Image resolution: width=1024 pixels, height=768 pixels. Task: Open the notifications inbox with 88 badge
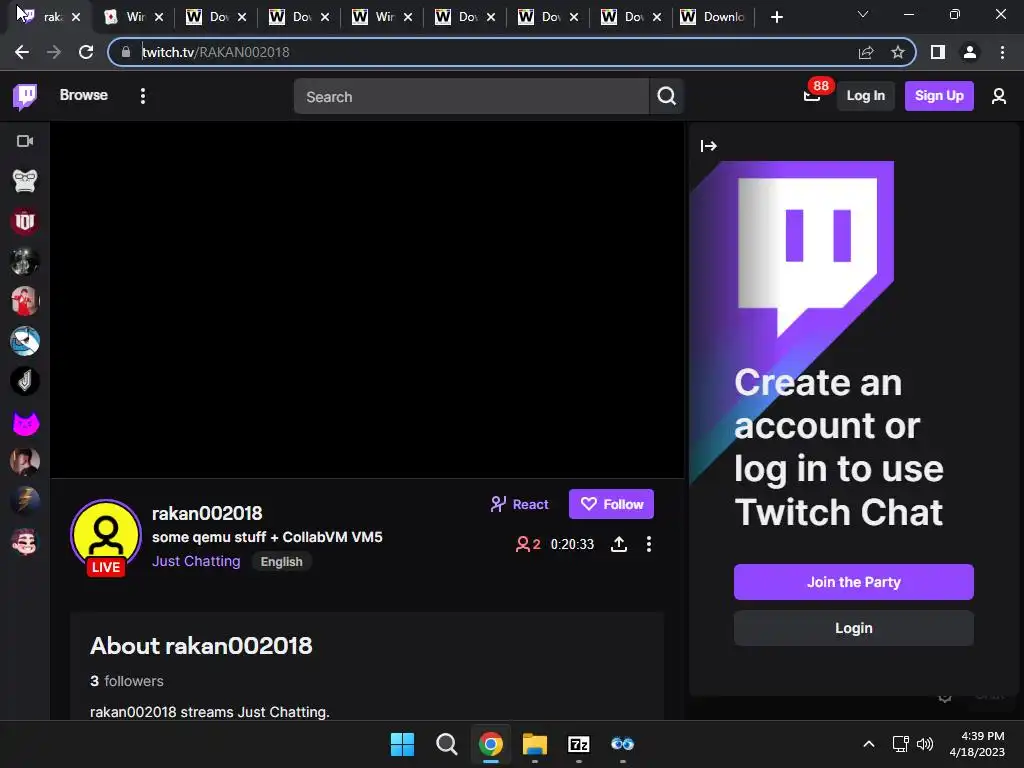812,96
